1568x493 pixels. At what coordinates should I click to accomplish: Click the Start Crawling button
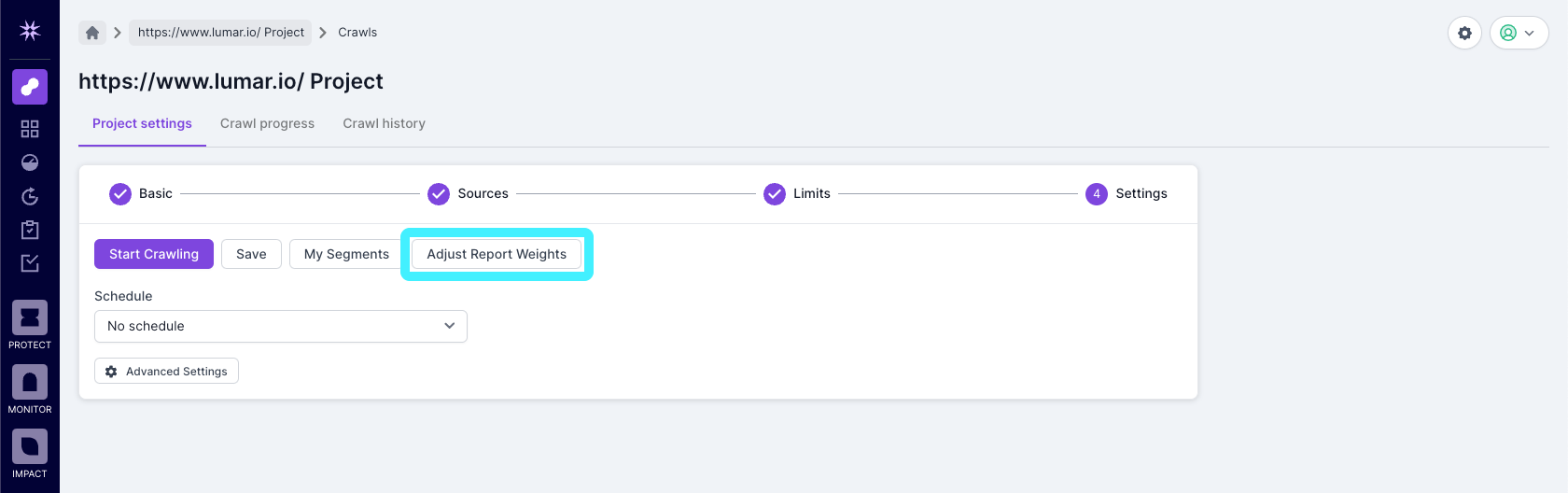(154, 254)
